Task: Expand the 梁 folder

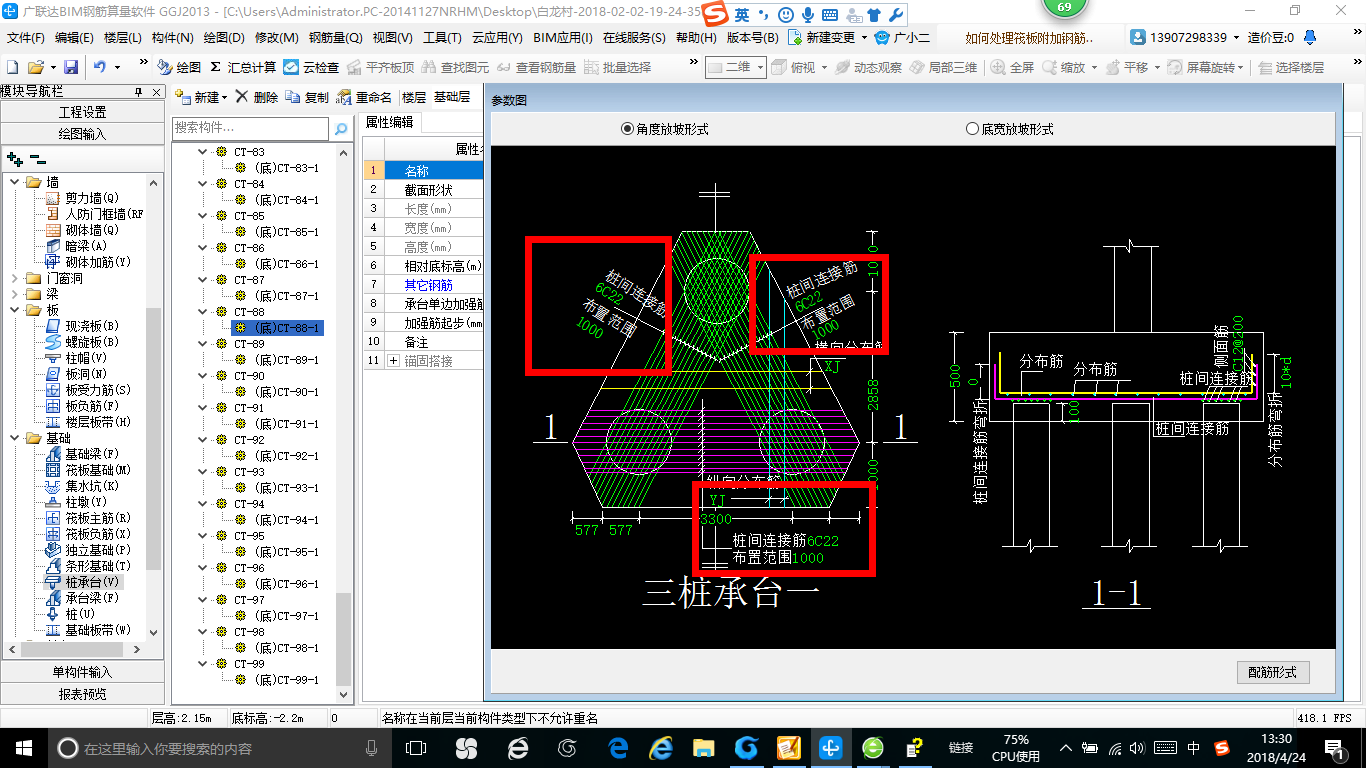Action: tap(15, 294)
